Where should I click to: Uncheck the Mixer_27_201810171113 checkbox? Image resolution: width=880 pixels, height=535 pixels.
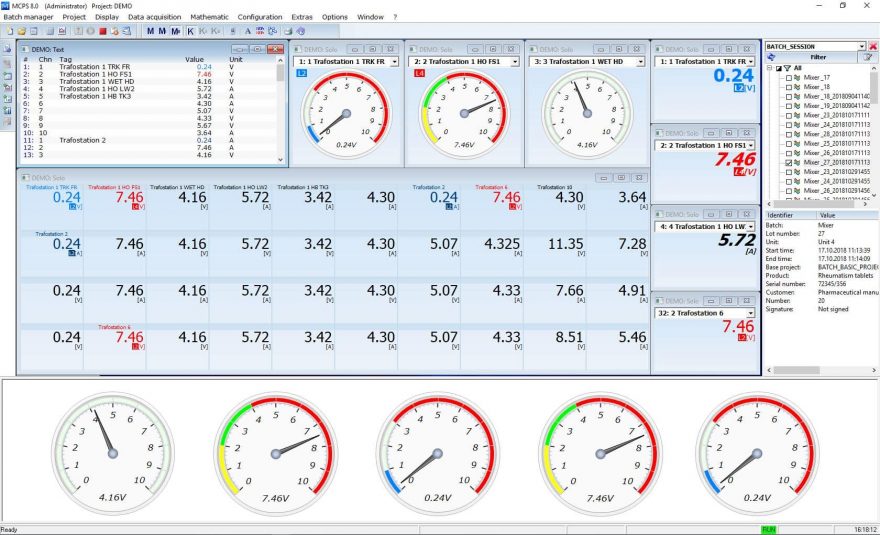[789, 162]
